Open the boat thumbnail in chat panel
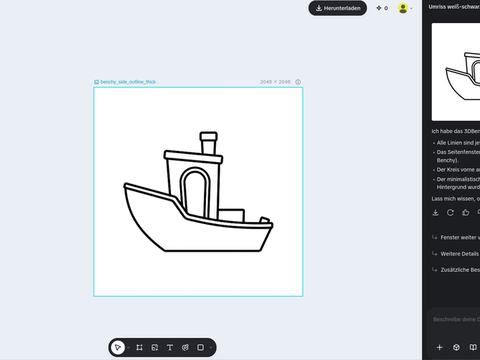480x360 pixels. click(456, 72)
